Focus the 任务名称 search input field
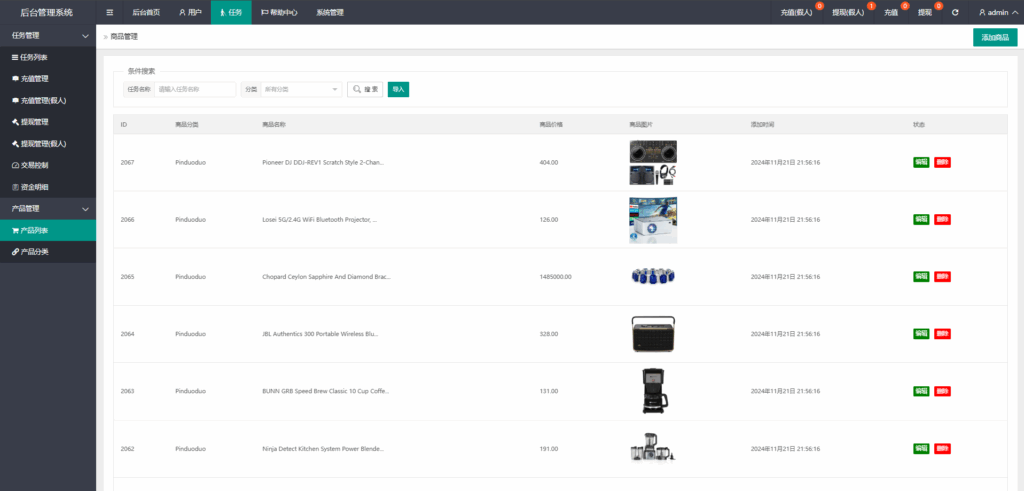Image resolution: width=1024 pixels, height=491 pixels. tap(195, 89)
